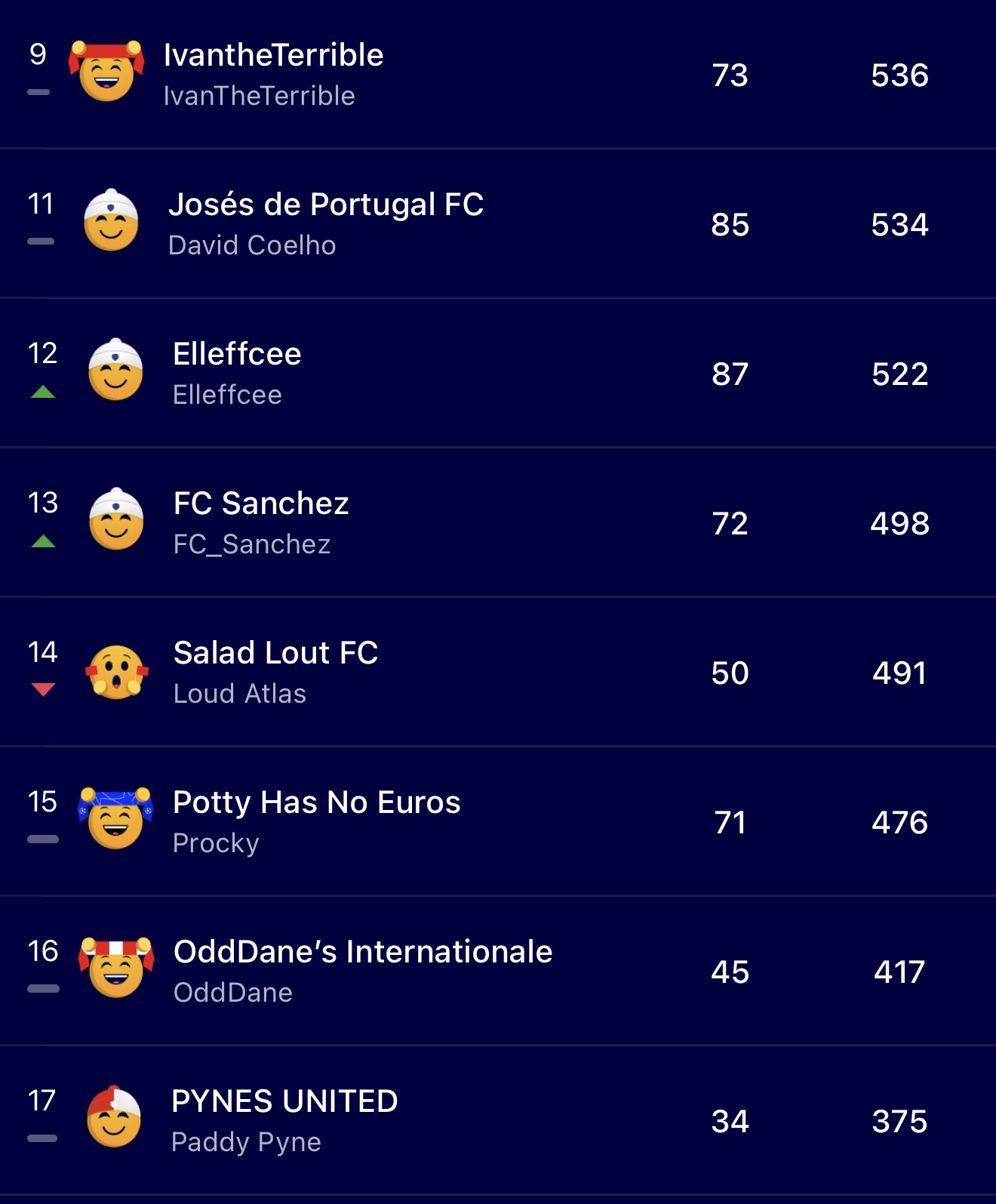
Task: Tap green up arrow beside rank 12
Action: point(43,391)
